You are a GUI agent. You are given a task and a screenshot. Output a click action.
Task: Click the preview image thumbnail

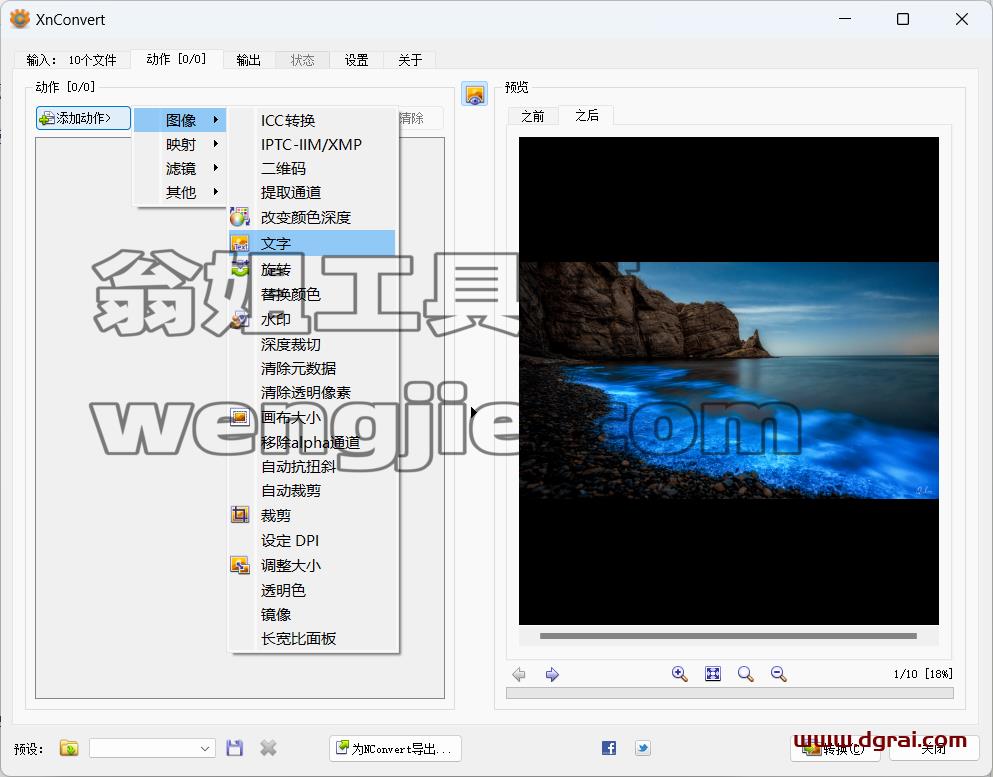click(x=729, y=381)
